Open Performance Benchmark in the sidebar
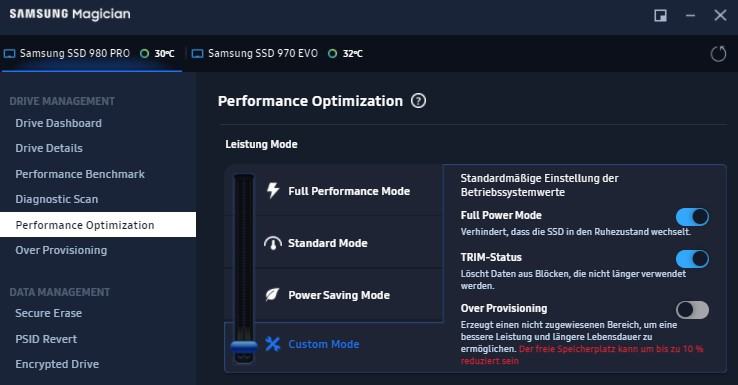This screenshot has height=385, width=738. pyautogui.click(x=80, y=174)
